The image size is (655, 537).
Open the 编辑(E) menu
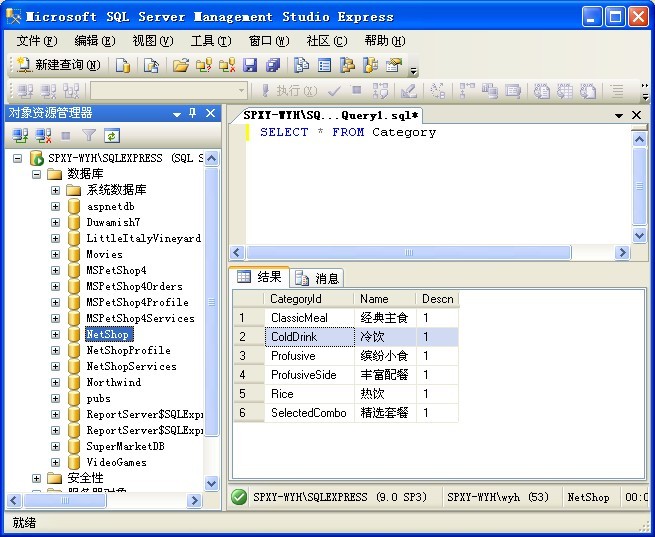point(94,41)
